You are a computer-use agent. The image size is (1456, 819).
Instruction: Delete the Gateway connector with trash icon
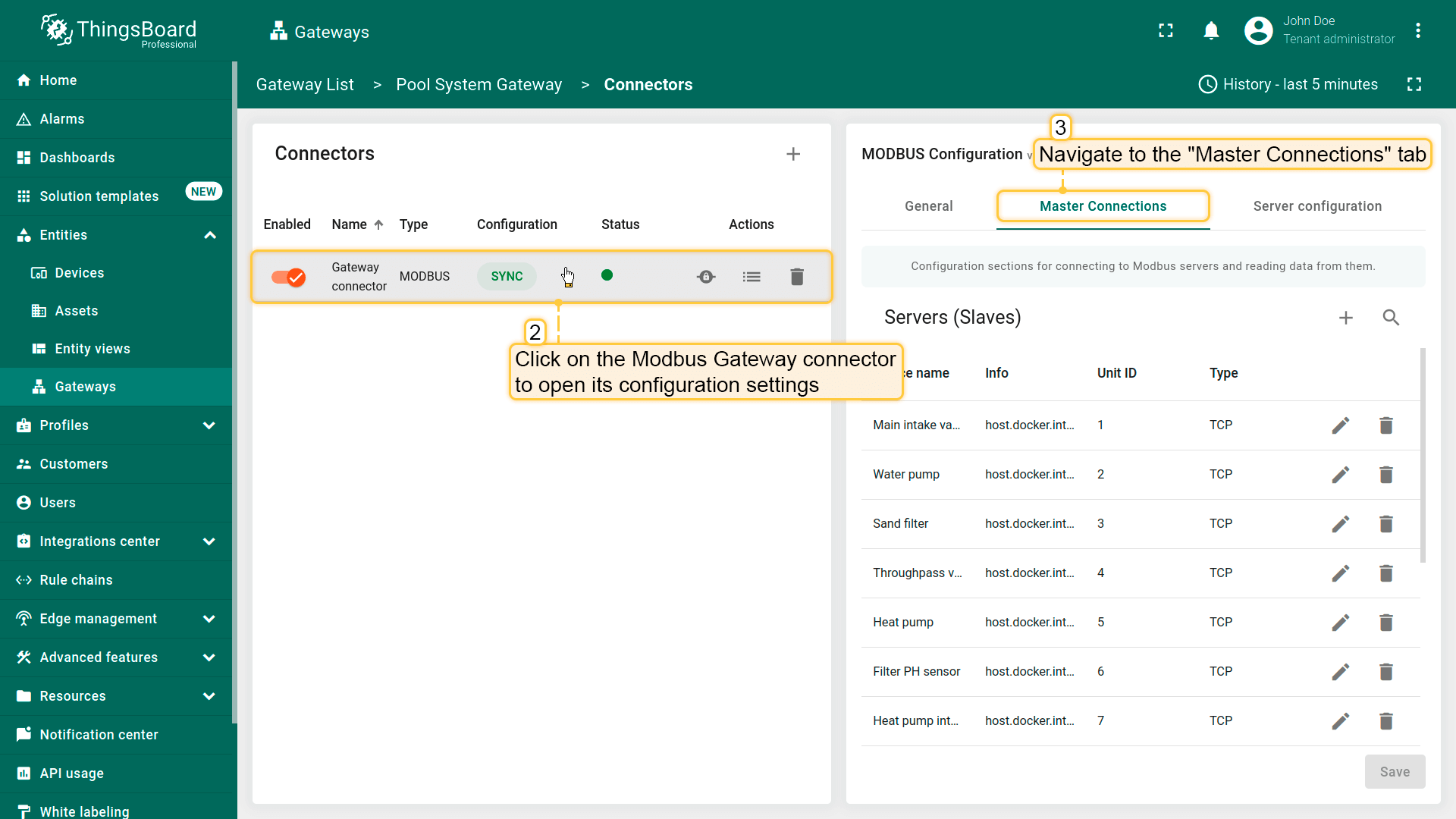(797, 277)
